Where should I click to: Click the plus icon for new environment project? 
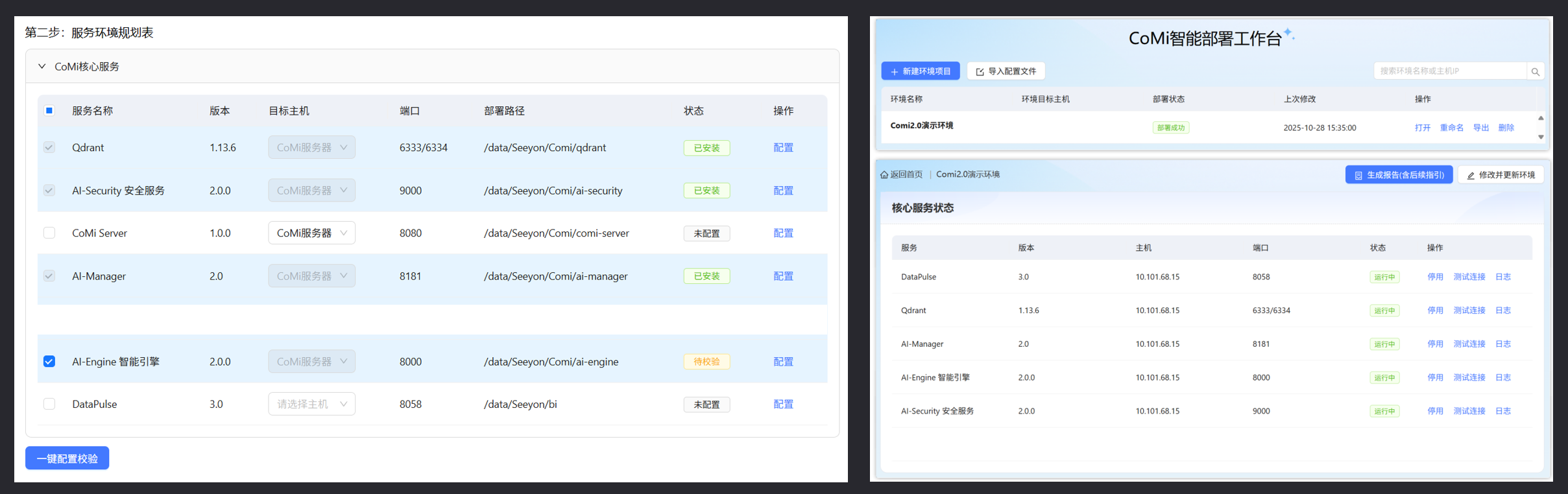(894, 72)
